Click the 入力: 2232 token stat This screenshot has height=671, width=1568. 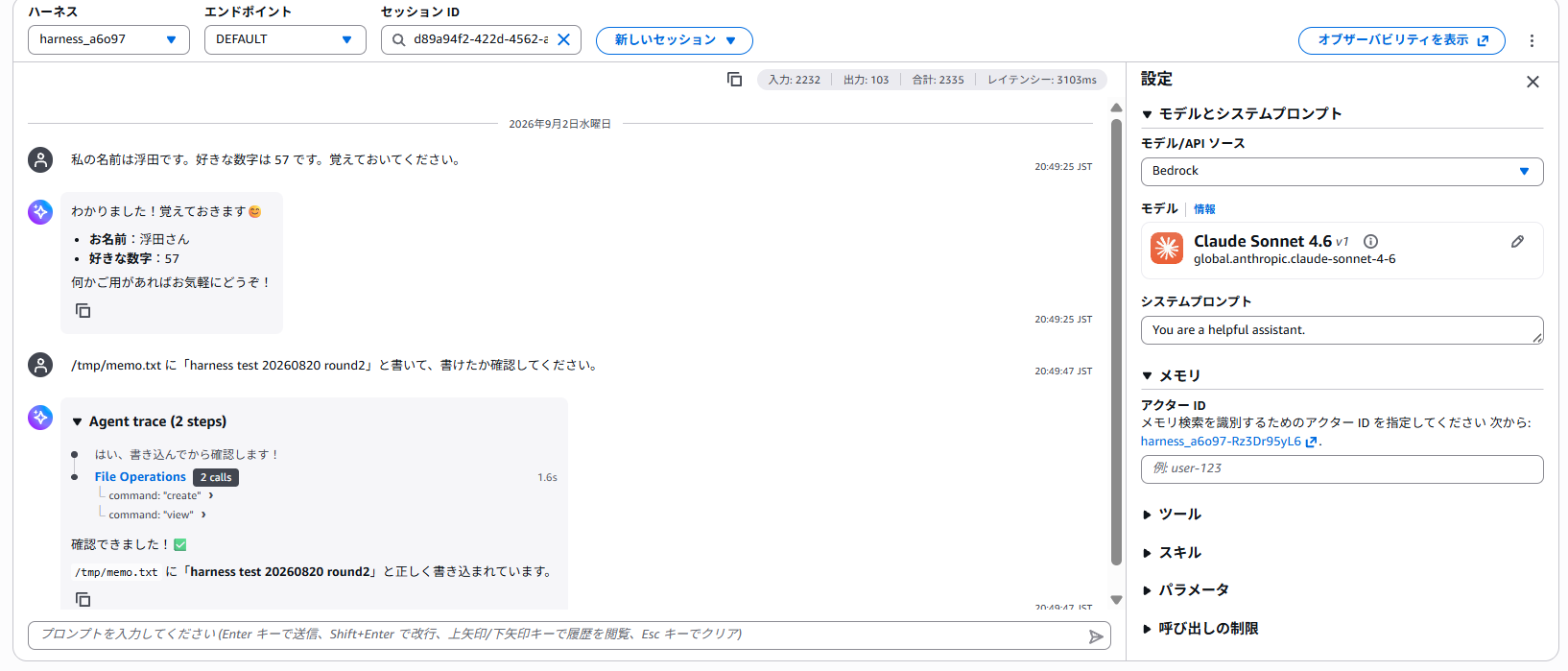tap(795, 80)
